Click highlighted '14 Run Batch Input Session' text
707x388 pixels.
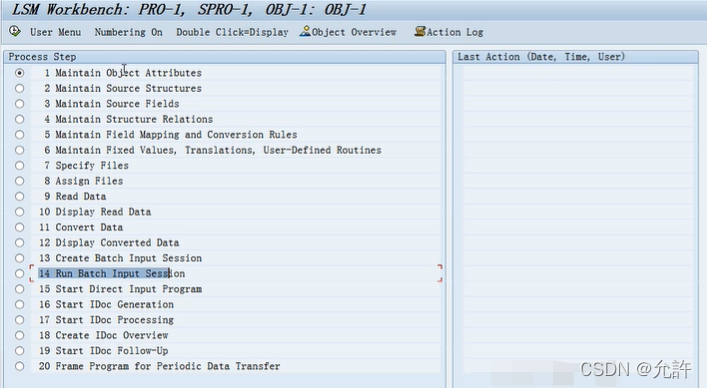pyautogui.click(x=112, y=274)
